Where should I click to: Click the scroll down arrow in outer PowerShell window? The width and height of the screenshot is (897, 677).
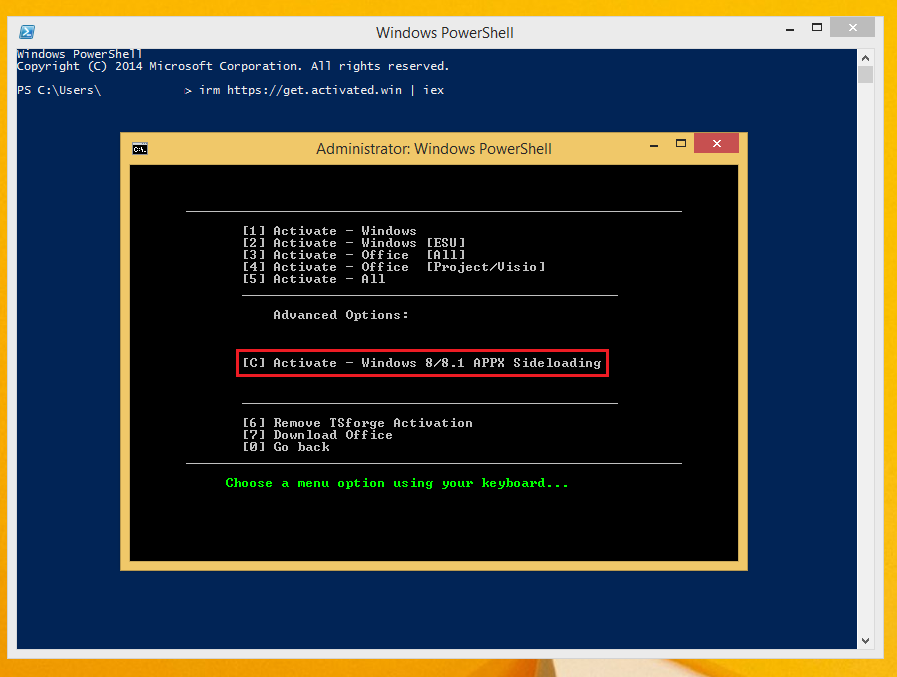coord(866,641)
